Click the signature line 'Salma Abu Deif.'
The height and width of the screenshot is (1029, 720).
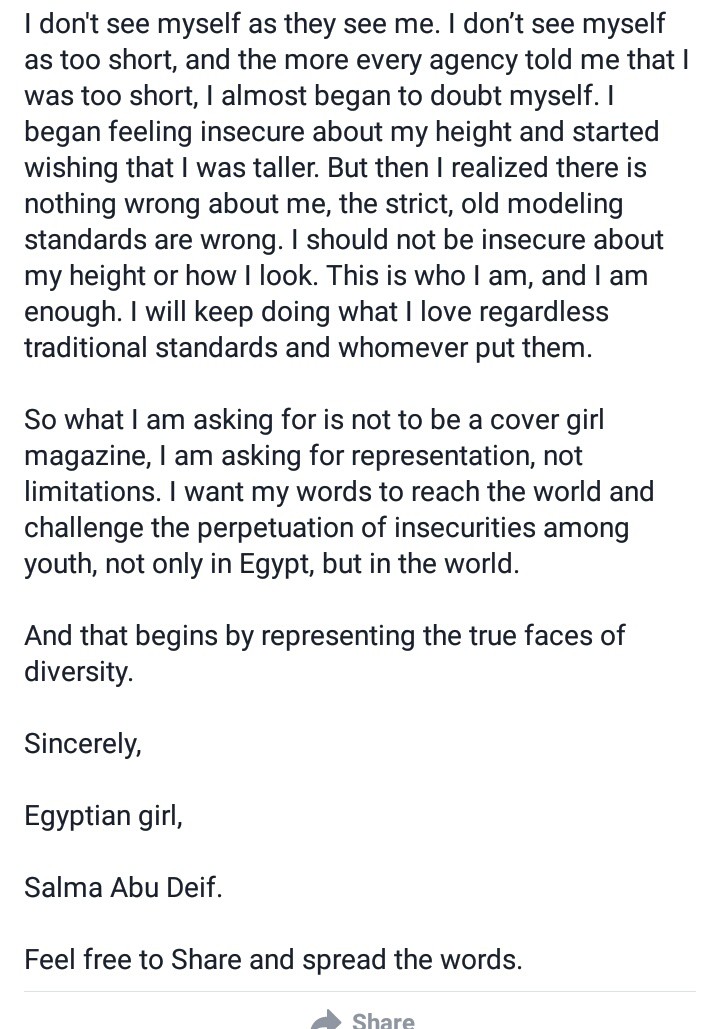tap(123, 887)
